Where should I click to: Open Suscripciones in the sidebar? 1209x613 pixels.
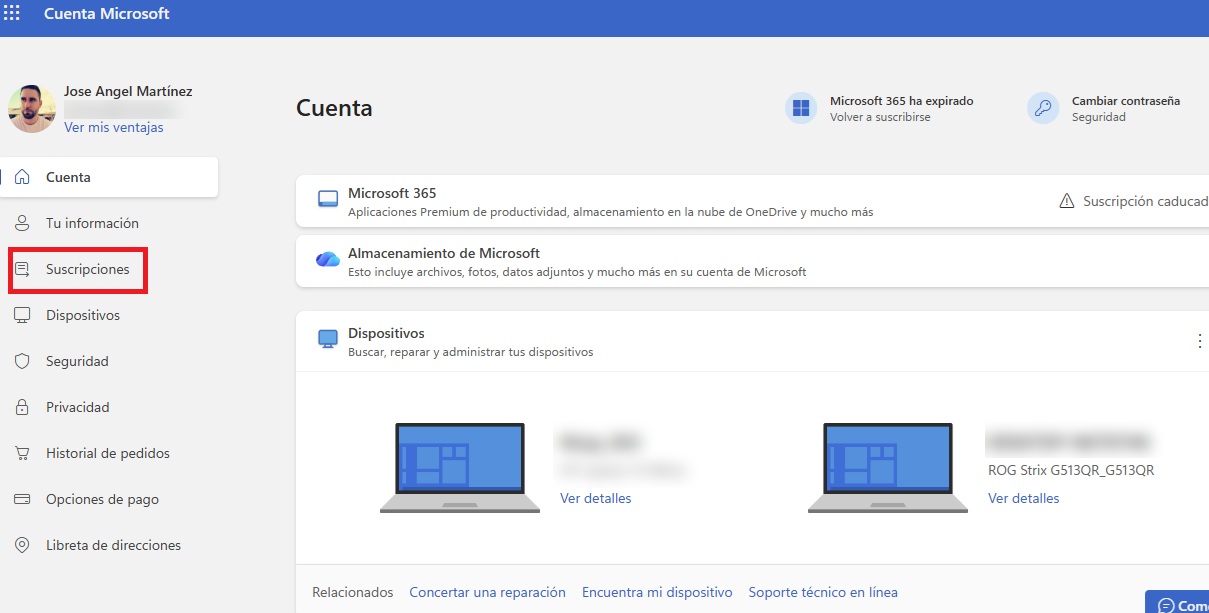point(87,269)
